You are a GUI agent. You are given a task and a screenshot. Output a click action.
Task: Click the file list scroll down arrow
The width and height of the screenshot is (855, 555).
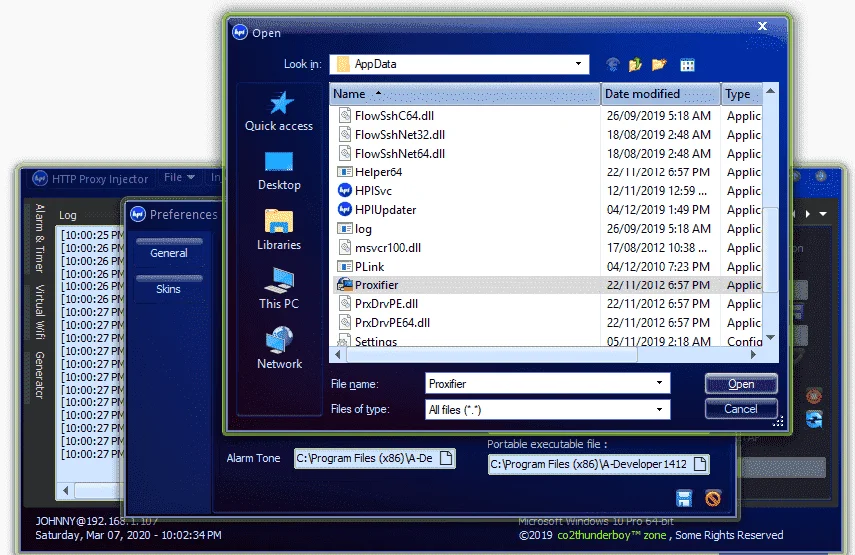pos(770,338)
